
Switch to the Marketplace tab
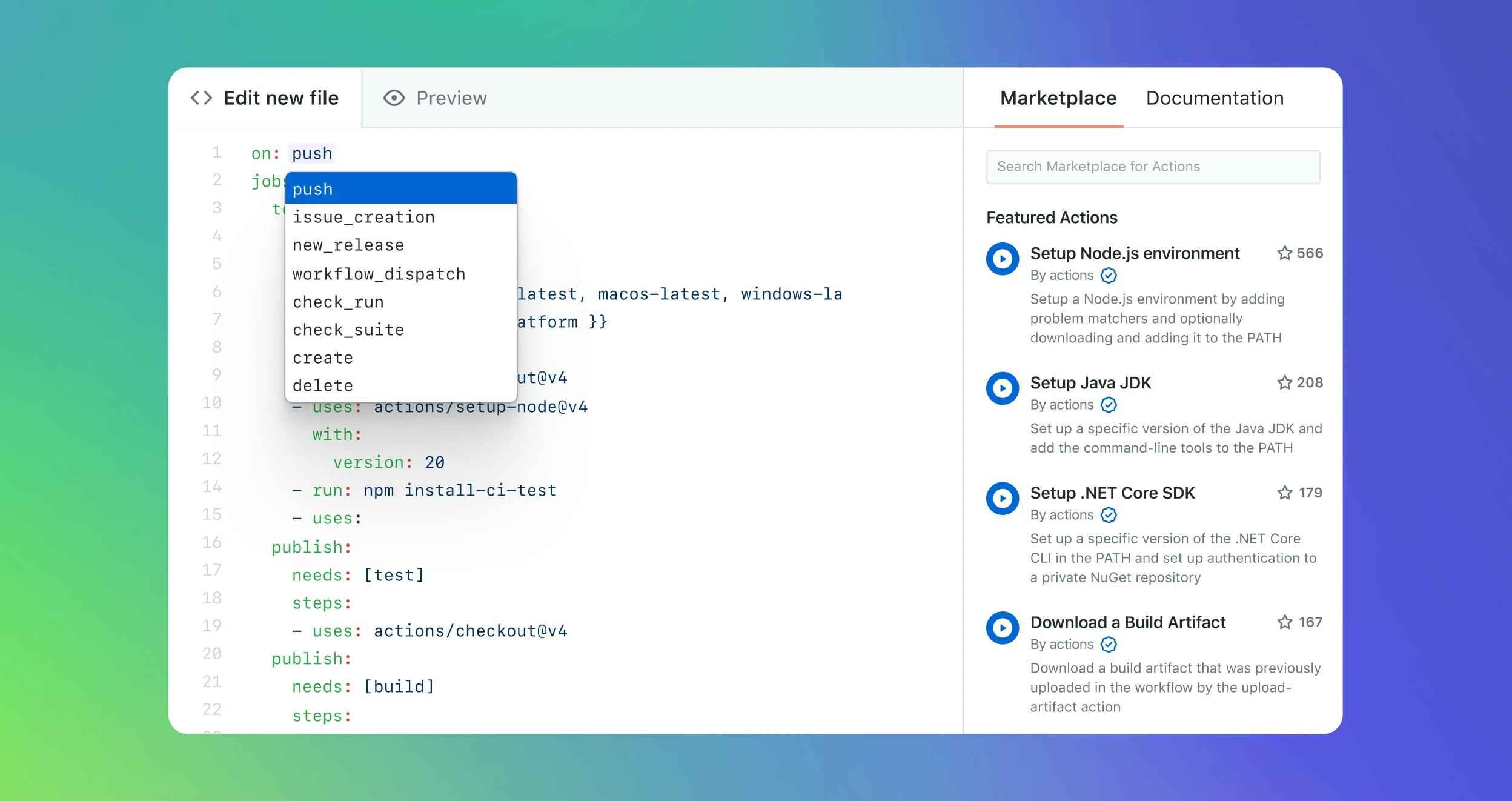1058,97
